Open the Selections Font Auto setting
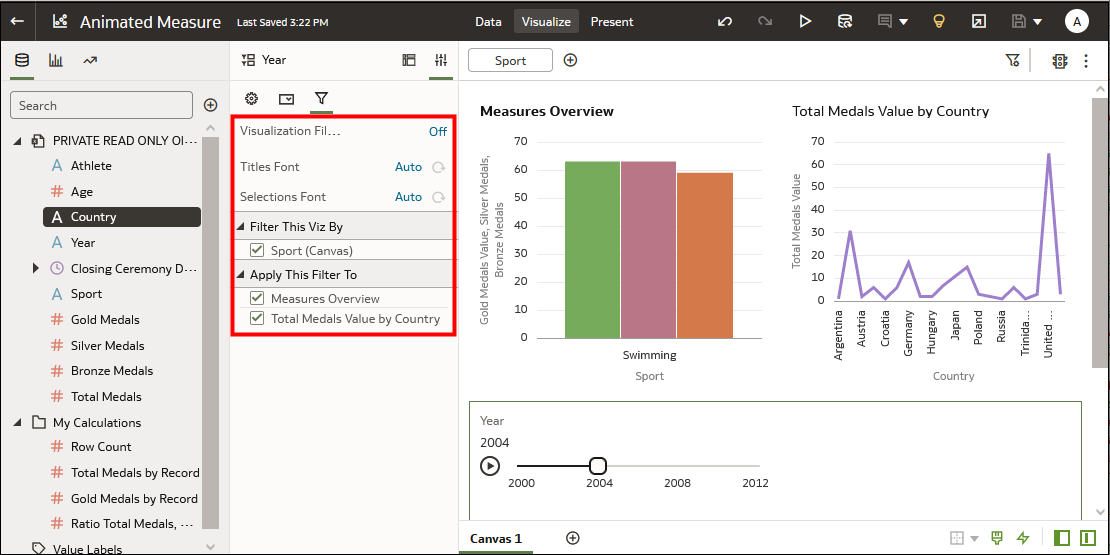 408,197
